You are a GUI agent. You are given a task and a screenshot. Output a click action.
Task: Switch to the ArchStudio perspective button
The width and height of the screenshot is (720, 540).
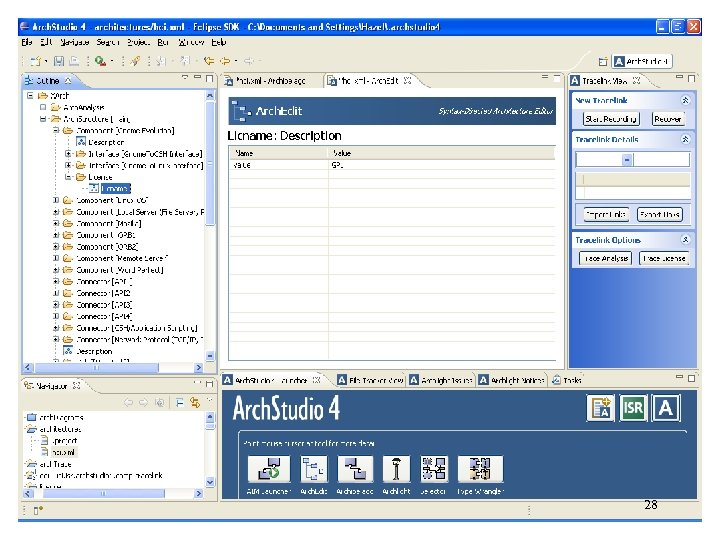[x=642, y=61]
